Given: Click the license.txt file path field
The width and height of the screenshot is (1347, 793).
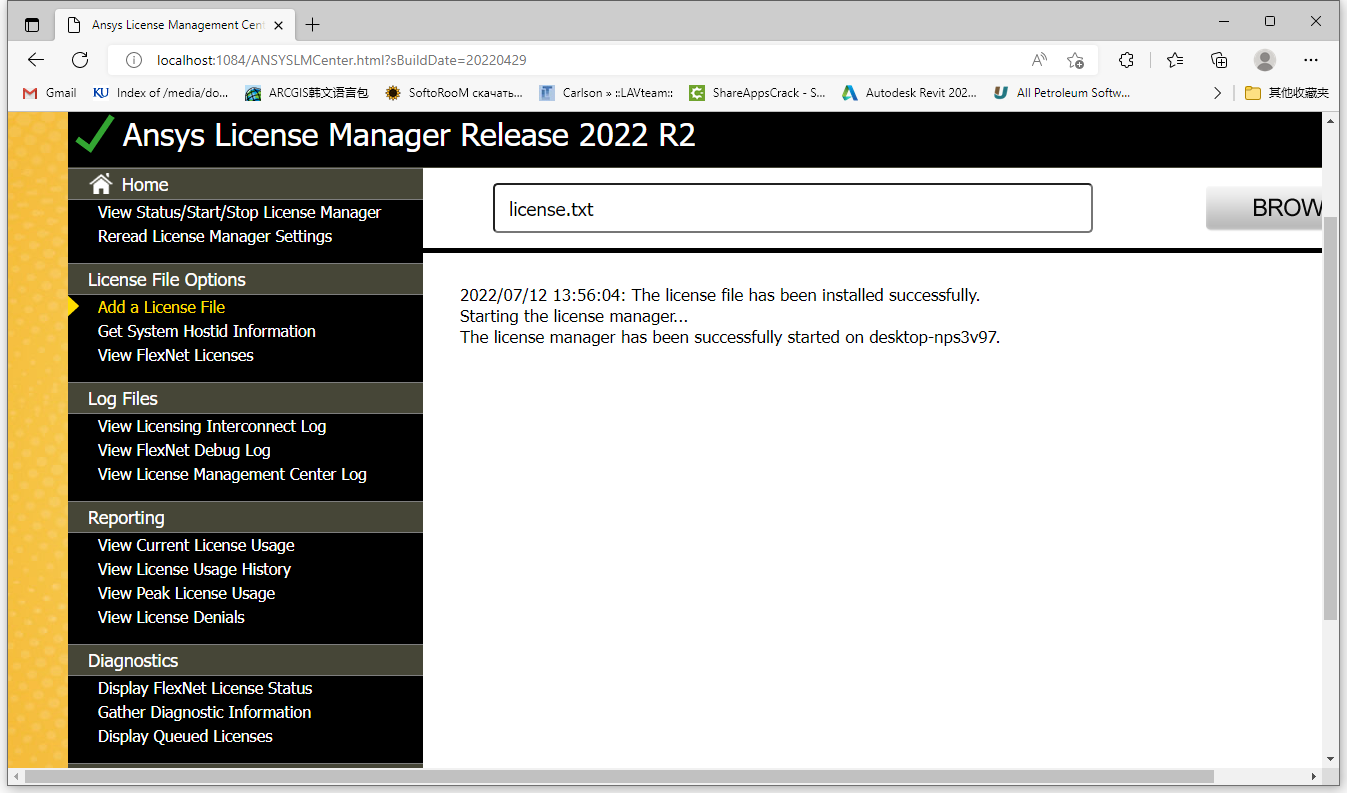Looking at the screenshot, I should click(x=792, y=208).
